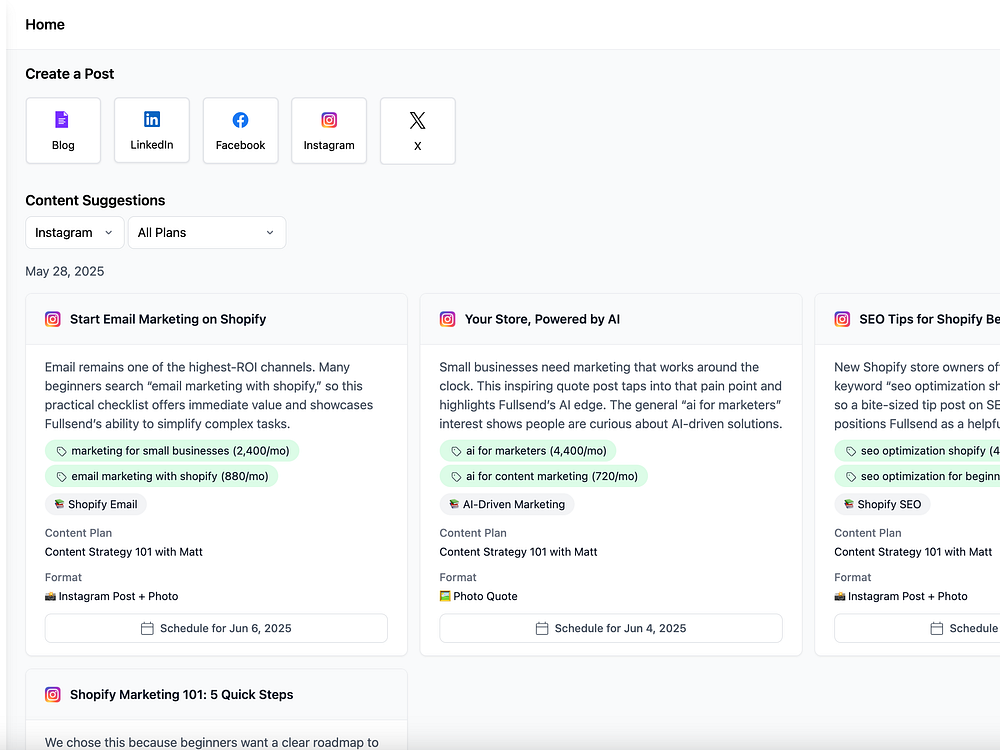
Task: Open the SEO Tips for Shopify title
Action: [x=929, y=319]
